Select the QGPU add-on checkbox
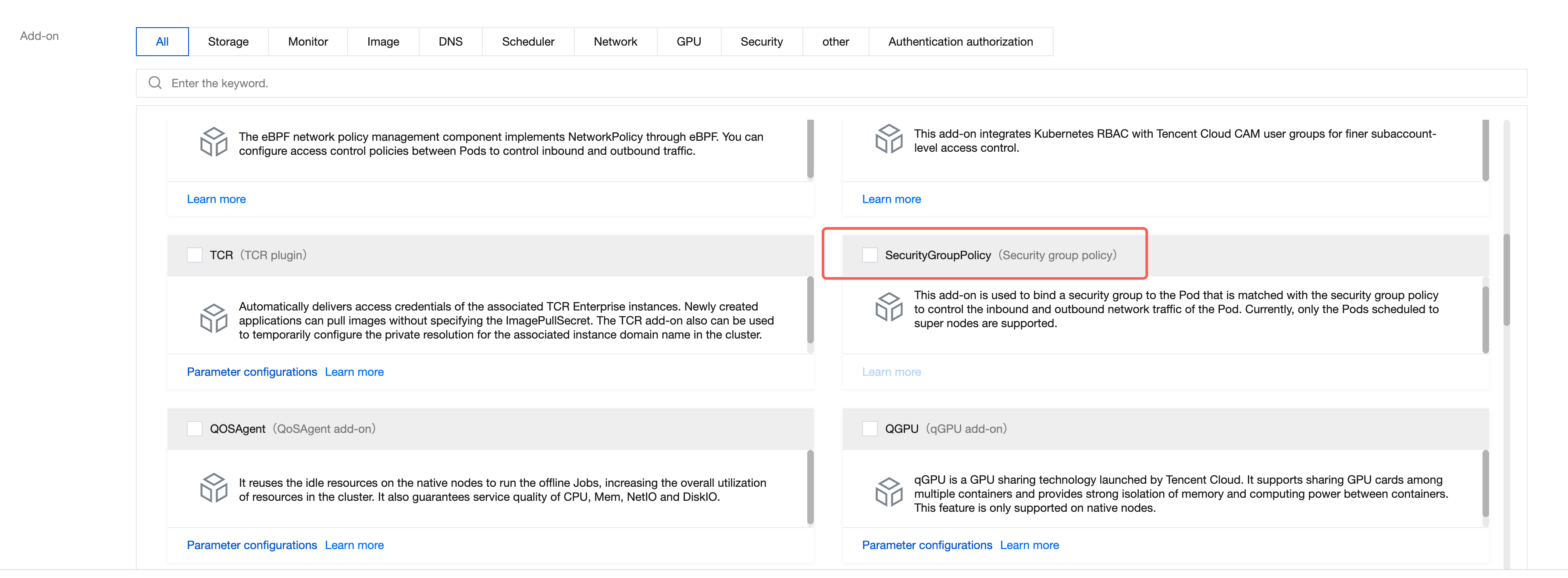This screenshot has width=1568, height=578. [x=870, y=429]
